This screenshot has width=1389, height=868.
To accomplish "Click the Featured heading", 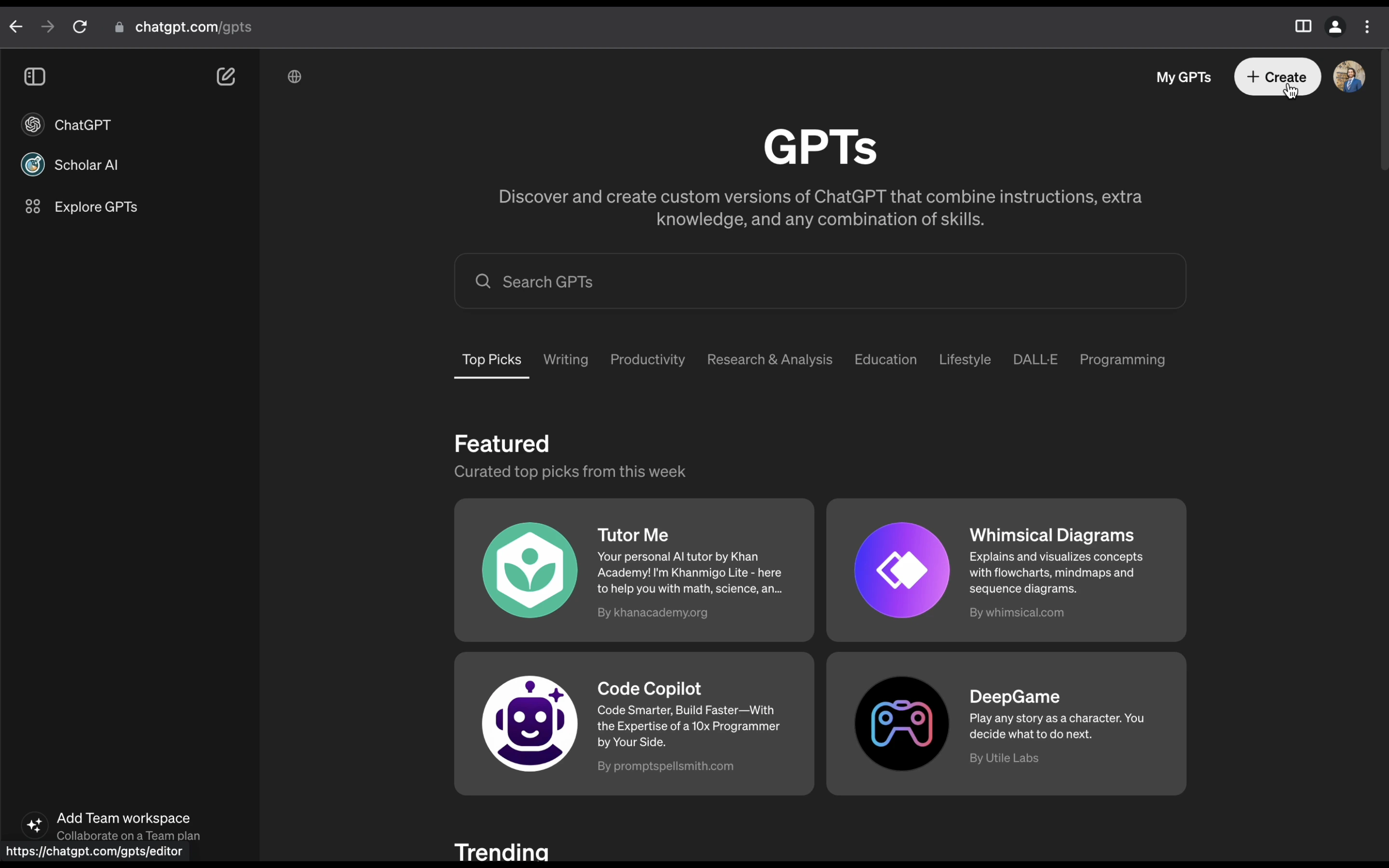I will (x=502, y=444).
